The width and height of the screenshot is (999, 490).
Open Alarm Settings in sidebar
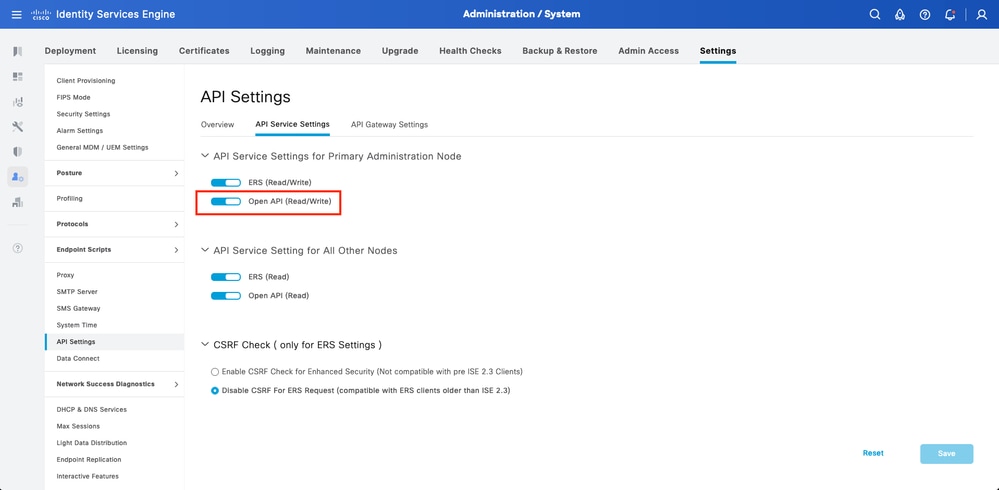click(80, 131)
